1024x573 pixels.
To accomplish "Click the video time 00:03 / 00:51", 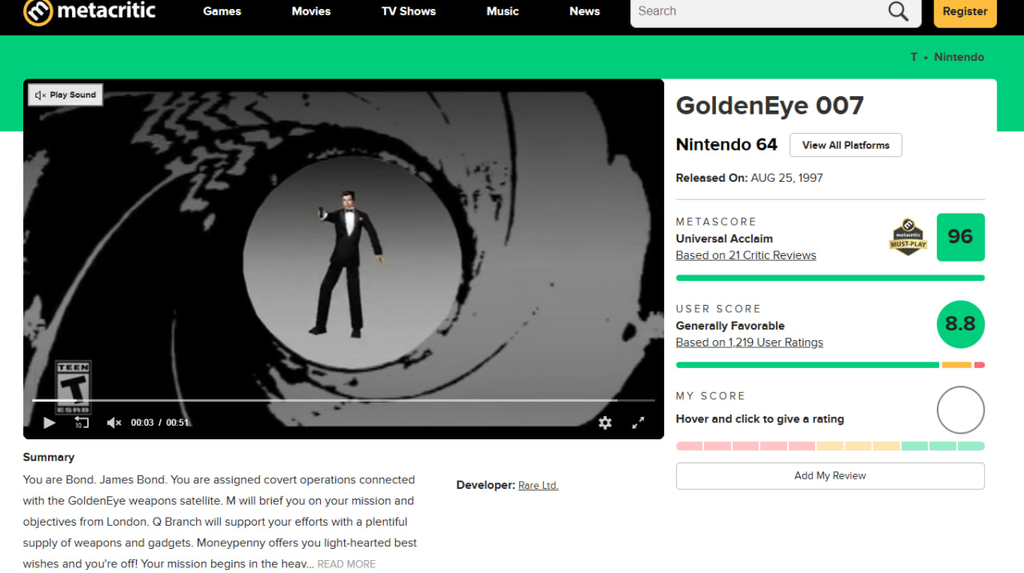I will coord(159,423).
